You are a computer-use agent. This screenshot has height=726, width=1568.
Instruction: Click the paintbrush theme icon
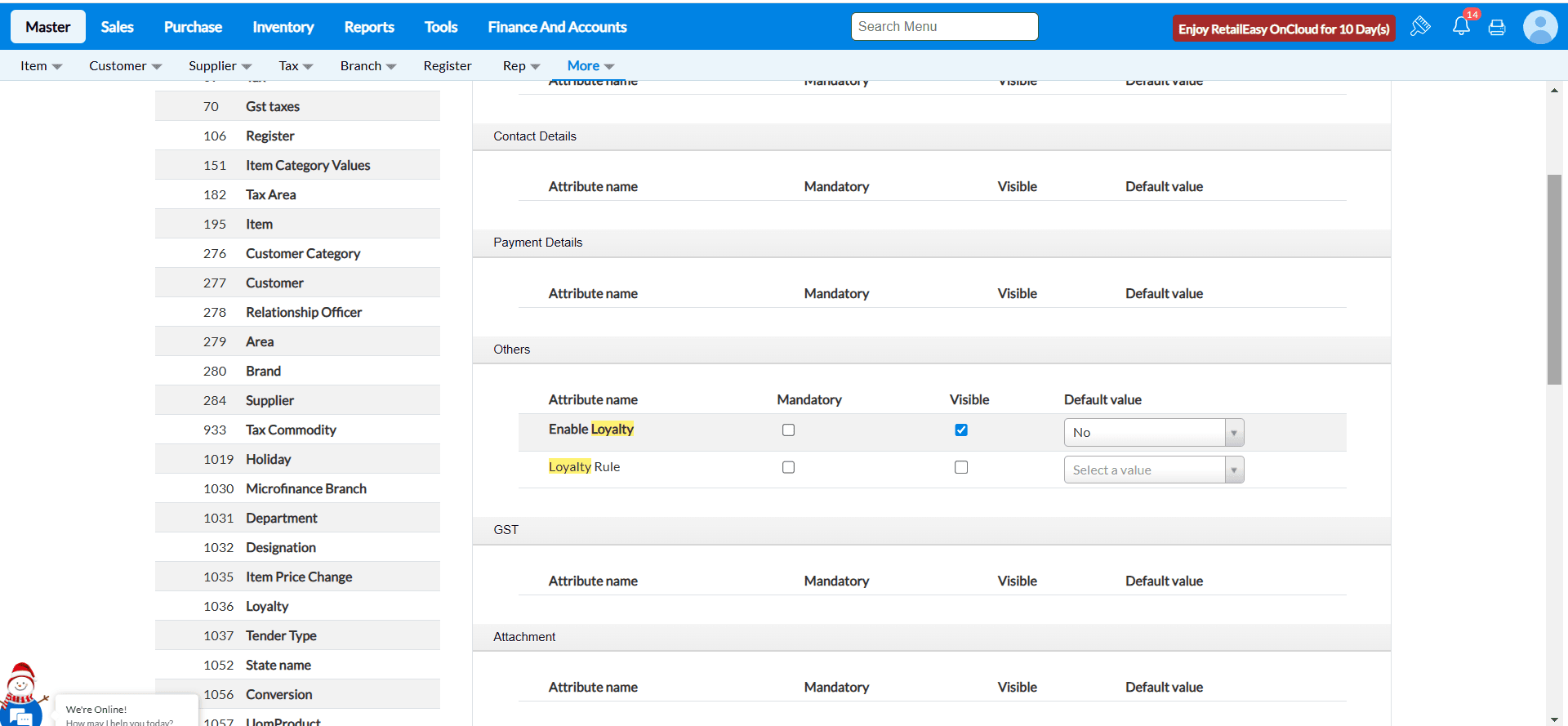click(x=1420, y=27)
